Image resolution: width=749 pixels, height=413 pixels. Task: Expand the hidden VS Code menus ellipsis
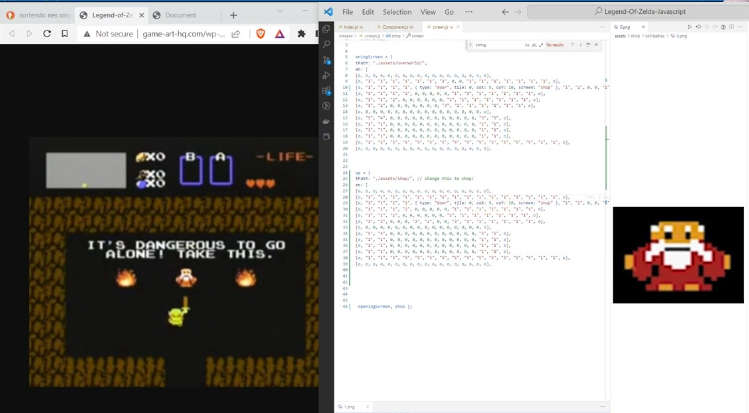pyautogui.click(x=469, y=12)
